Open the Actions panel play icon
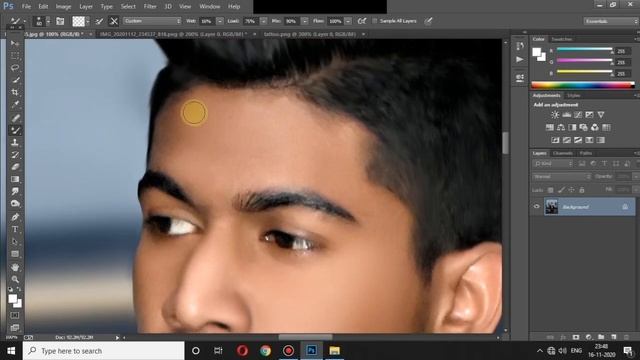 click(x=520, y=60)
